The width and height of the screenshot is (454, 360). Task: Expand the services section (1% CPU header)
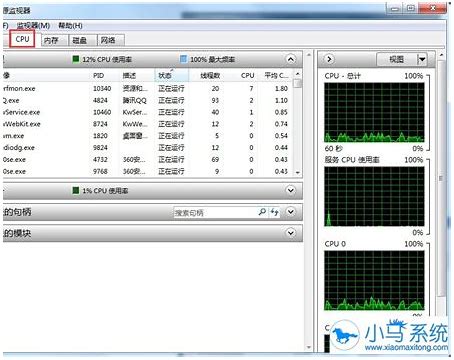tap(291, 190)
